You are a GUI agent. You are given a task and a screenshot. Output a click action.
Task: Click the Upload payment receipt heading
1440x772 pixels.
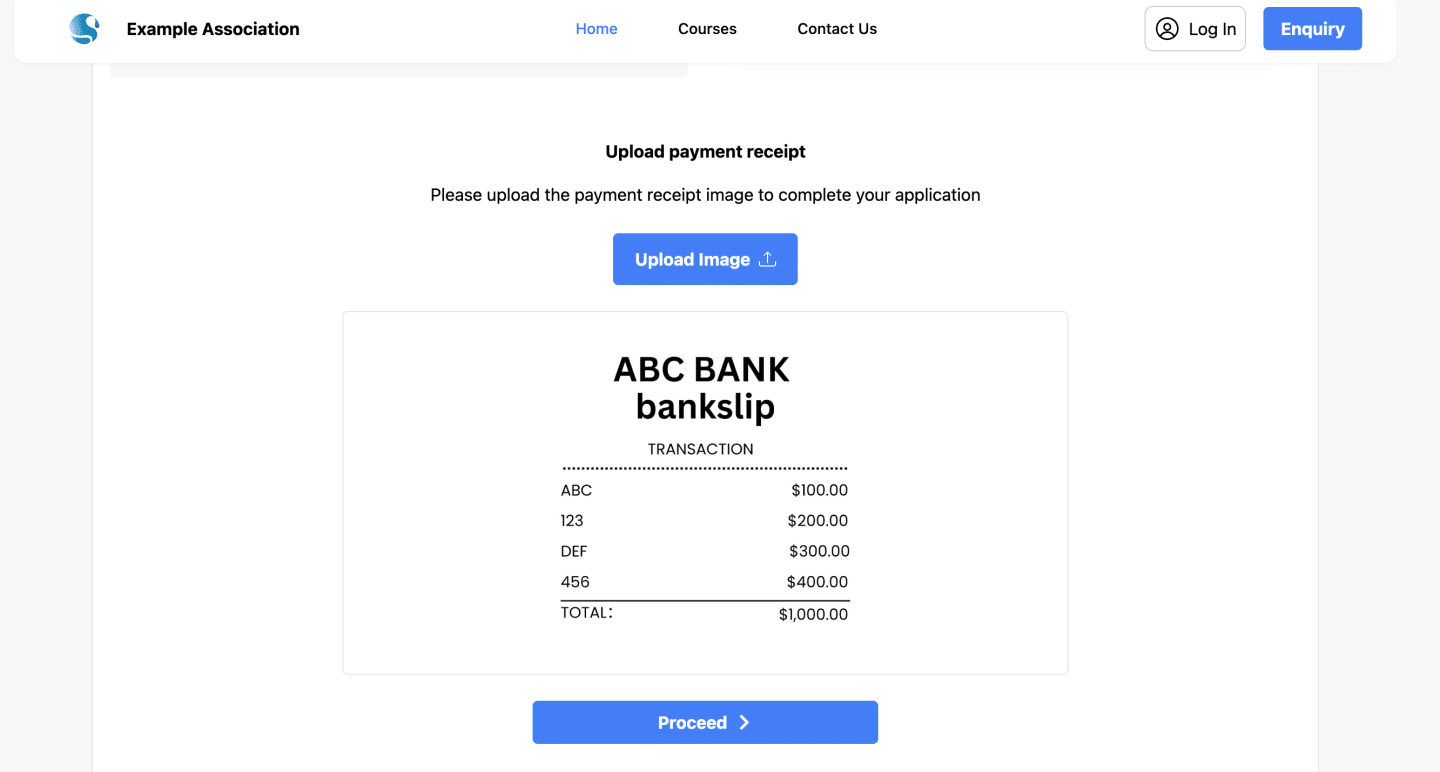705,152
